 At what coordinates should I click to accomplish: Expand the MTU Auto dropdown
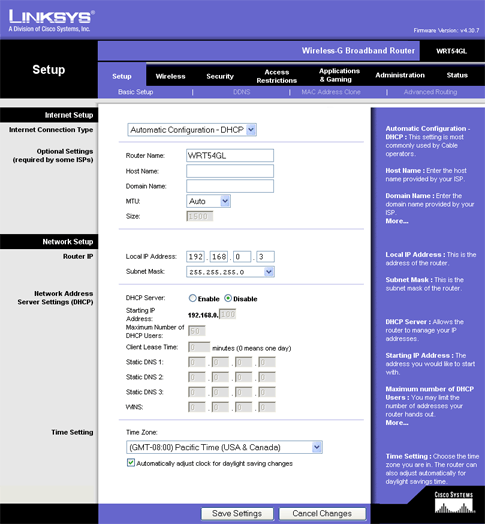[x=208, y=201]
